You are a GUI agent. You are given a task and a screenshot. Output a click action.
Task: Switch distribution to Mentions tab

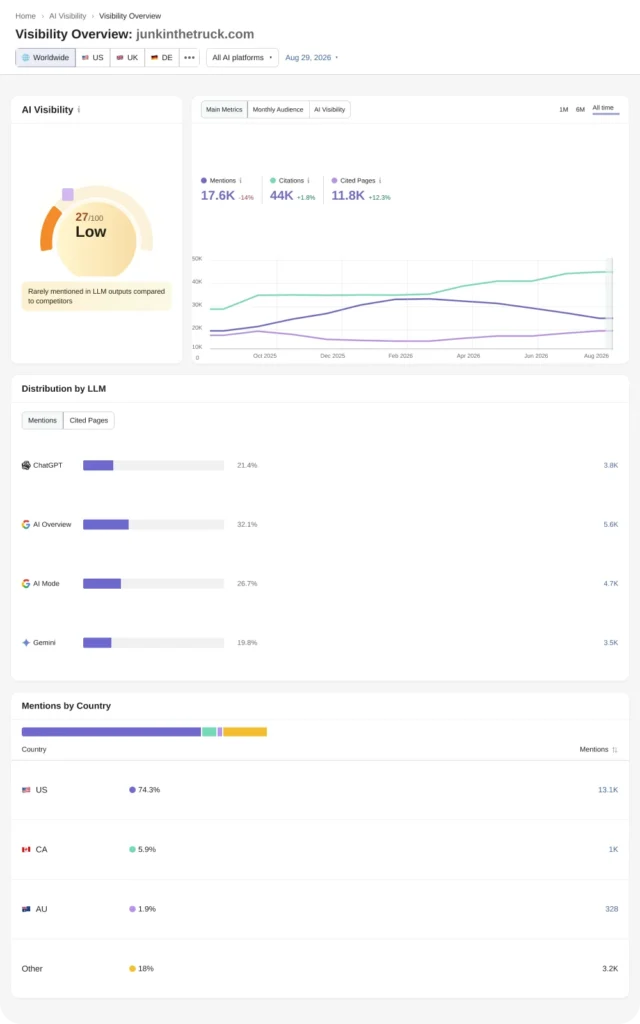tap(42, 421)
